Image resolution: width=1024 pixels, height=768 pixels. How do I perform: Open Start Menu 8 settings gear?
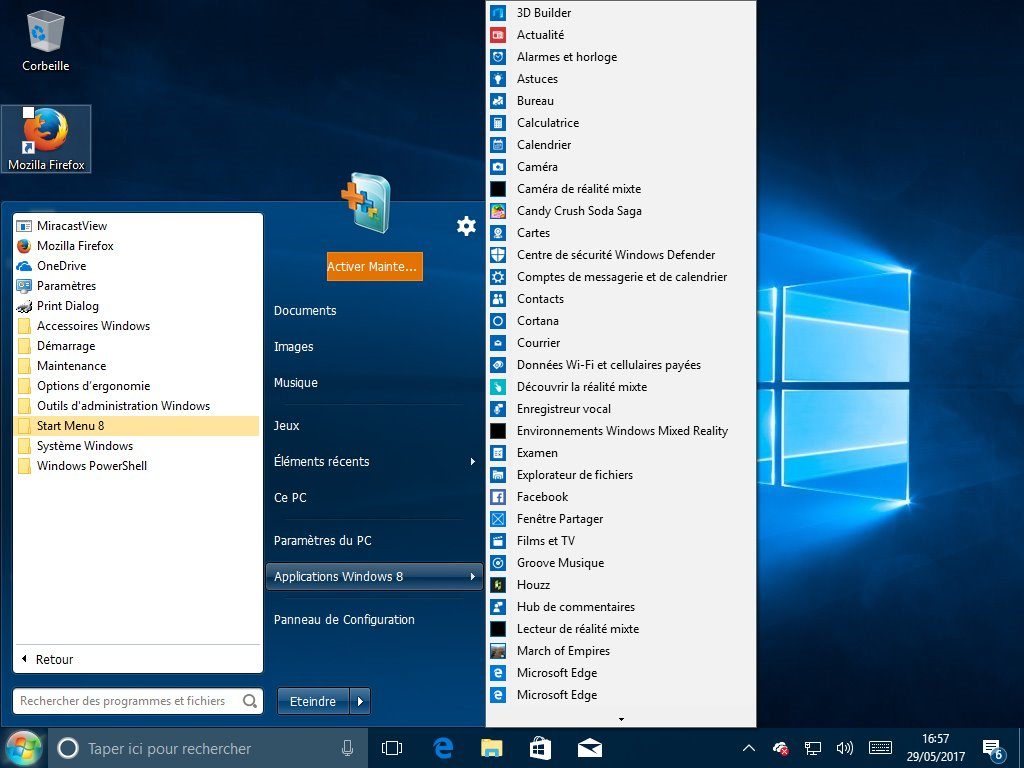tap(466, 226)
